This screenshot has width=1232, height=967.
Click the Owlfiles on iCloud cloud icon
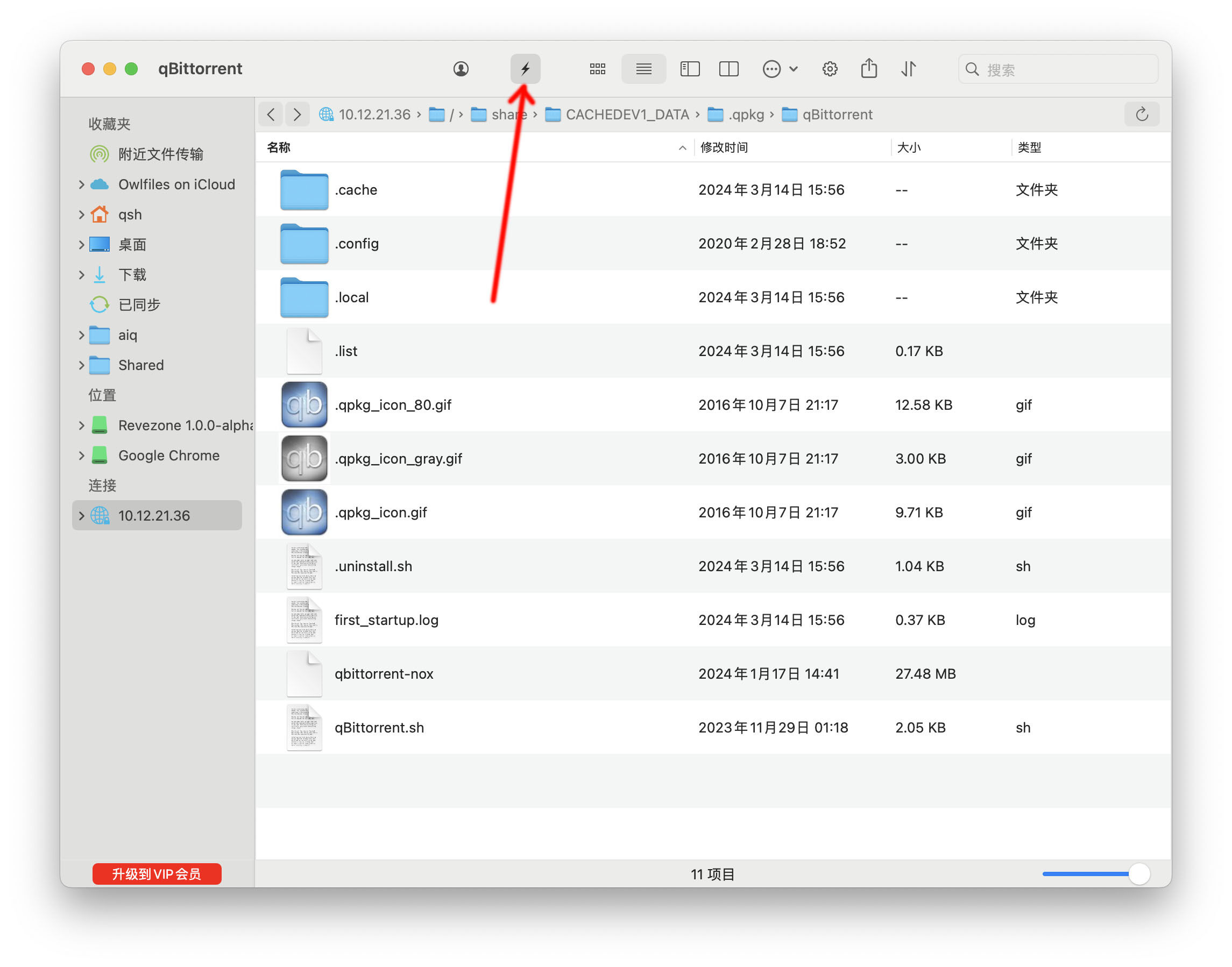(100, 184)
